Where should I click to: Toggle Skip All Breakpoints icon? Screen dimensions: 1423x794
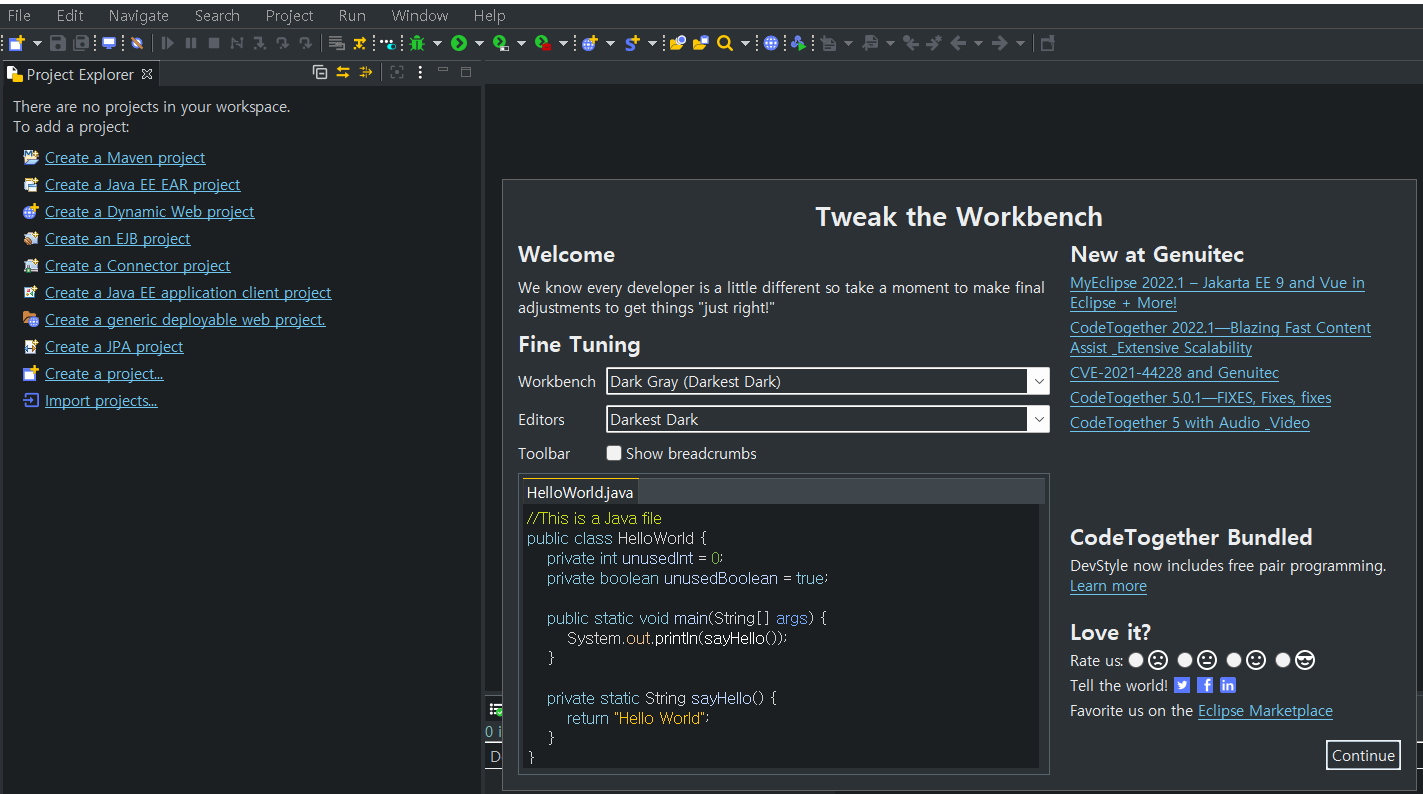pyautogui.click(x=136, y=43)
